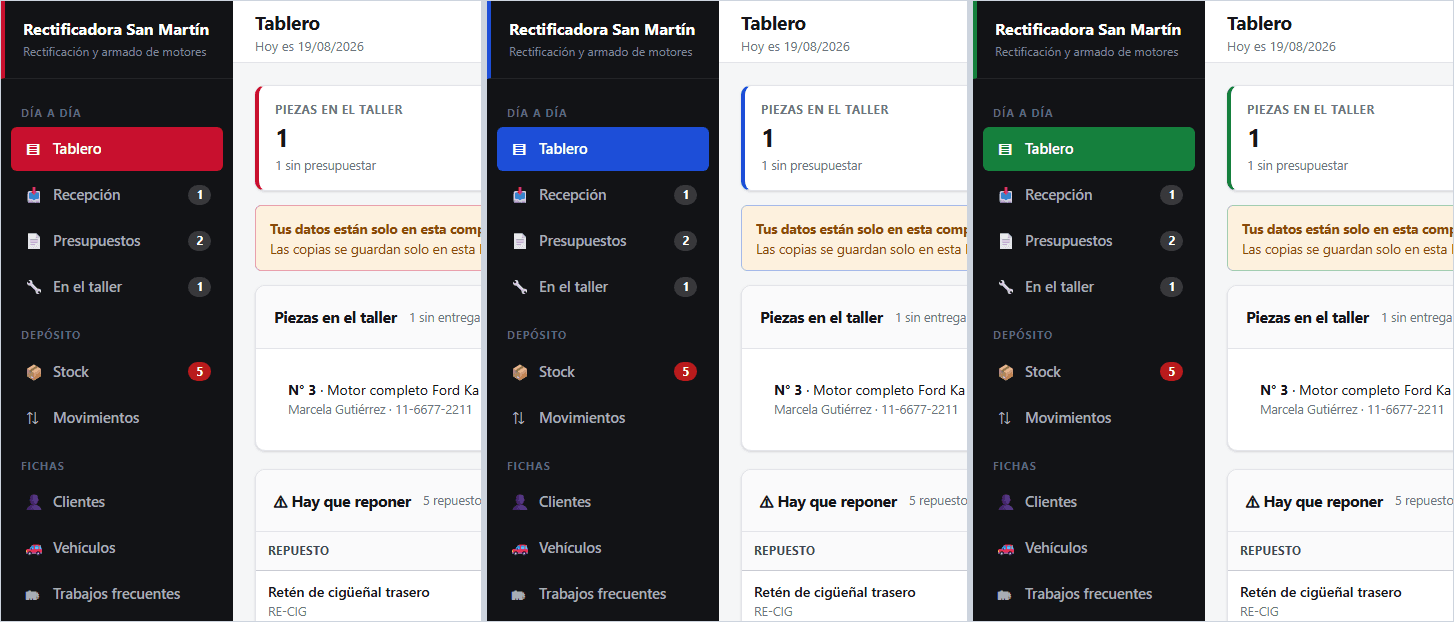Click the Trabajos frecuentes icon in the green-themed sidebar
This screenshot has height=622, width=1454.
(1005, 594)
